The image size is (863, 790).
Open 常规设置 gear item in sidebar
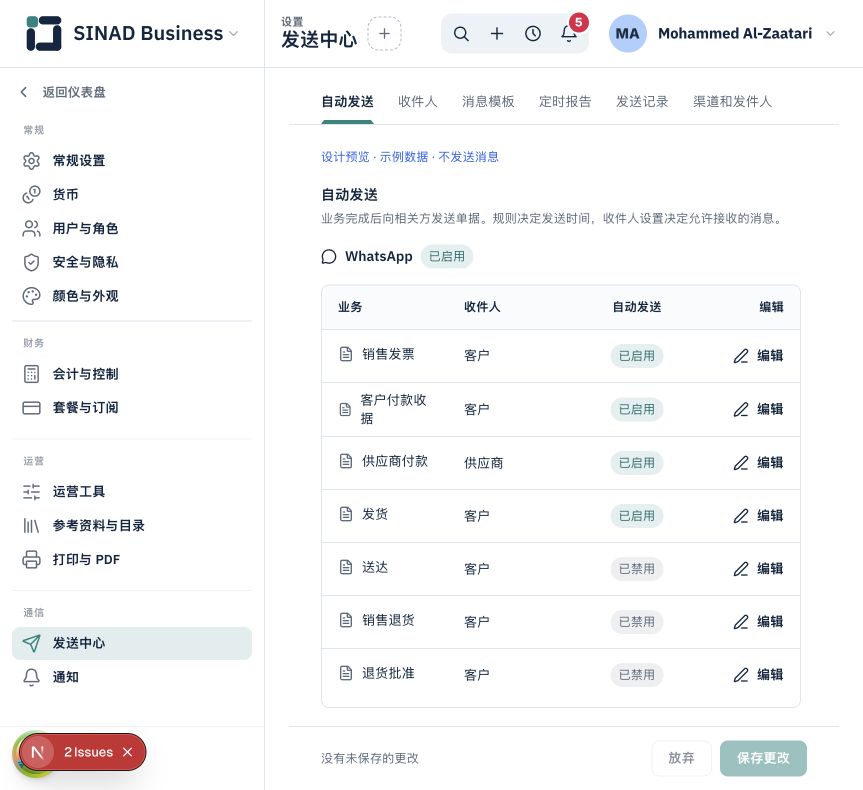[x=132, y=161]
